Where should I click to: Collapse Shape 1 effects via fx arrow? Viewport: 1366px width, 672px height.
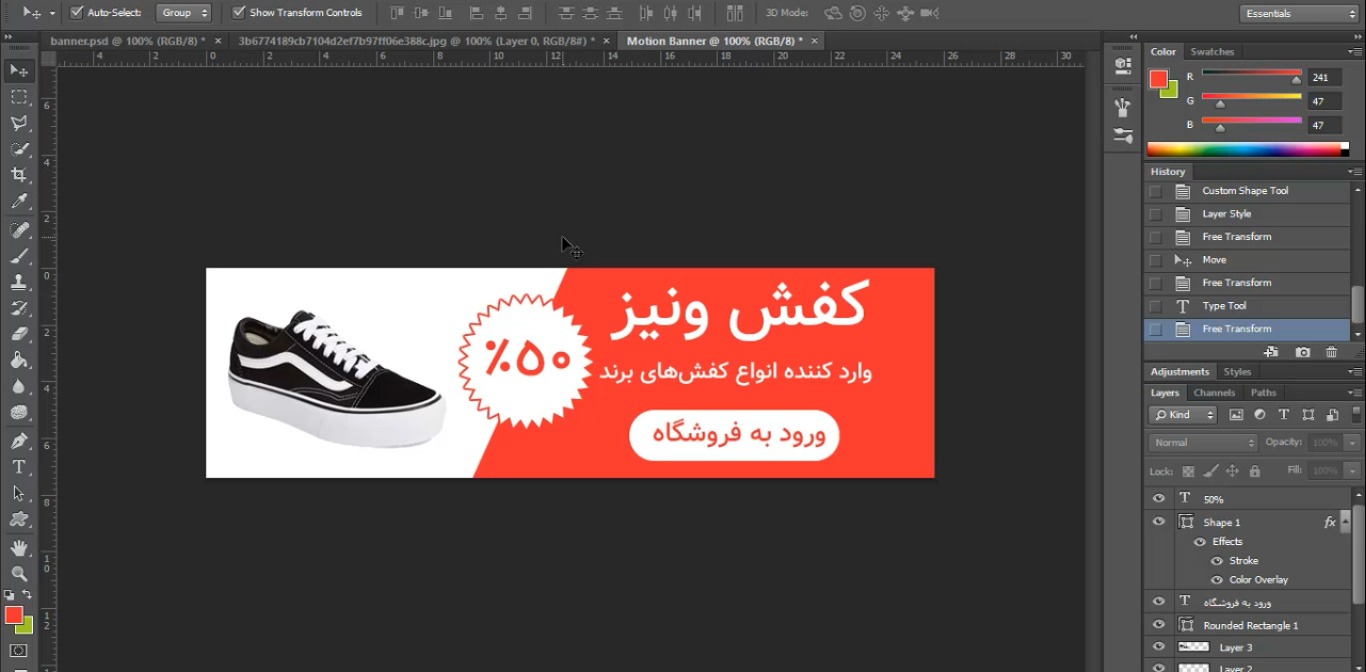tap(1345, 522)
